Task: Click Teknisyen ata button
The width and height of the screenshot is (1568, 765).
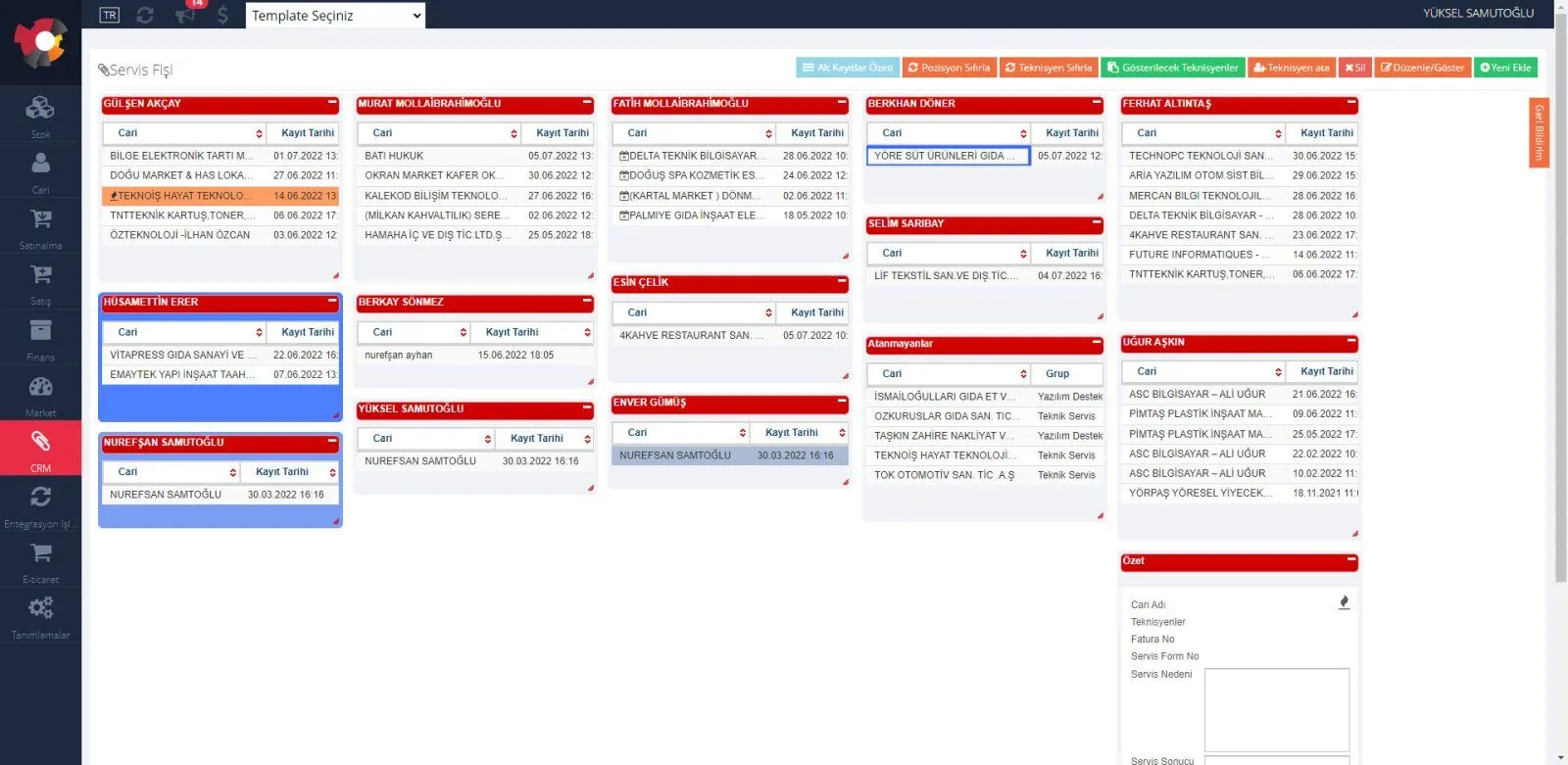Action: pos(1292,68)
